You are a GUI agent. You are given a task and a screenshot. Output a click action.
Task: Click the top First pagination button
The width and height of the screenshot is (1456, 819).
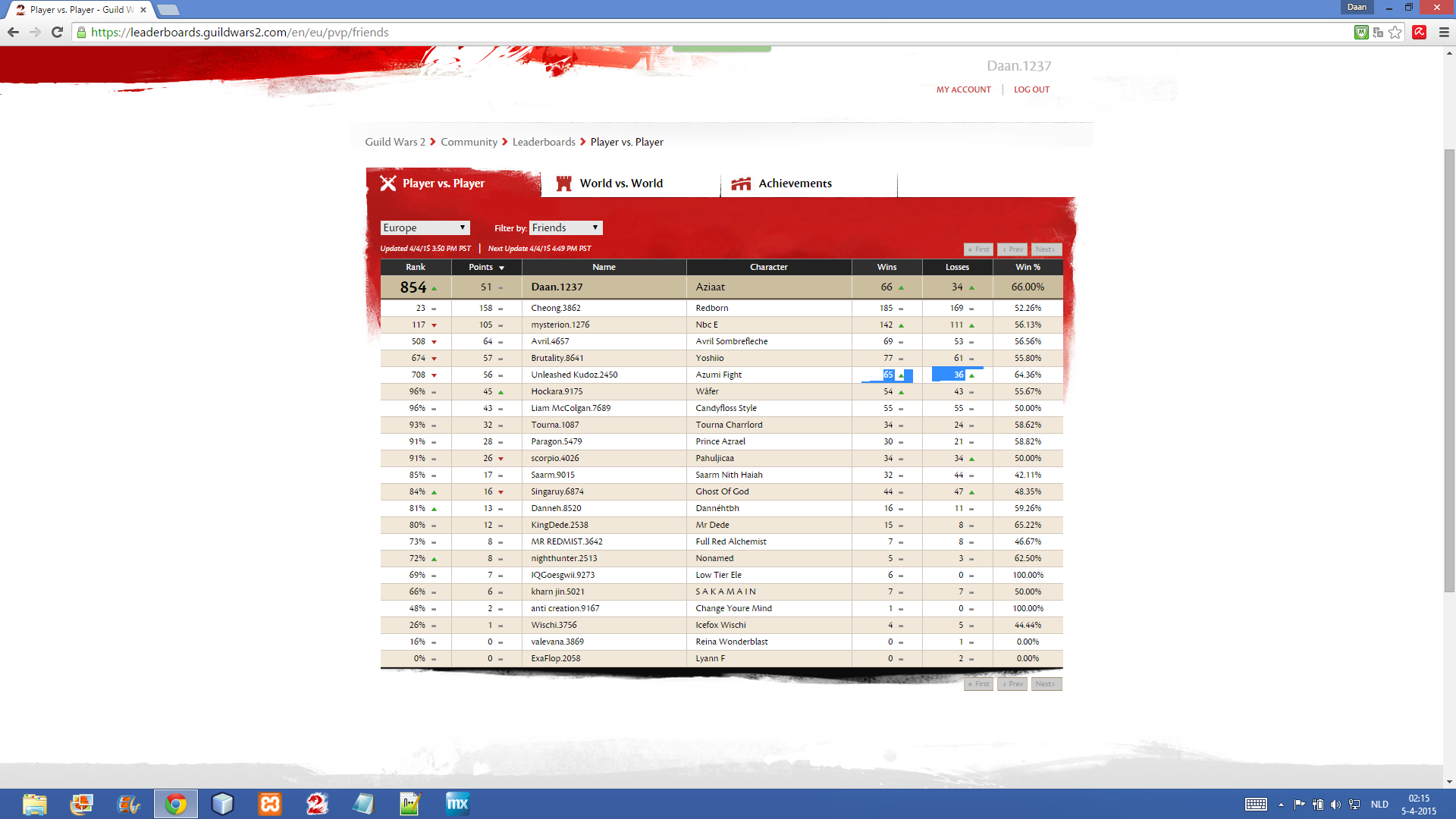point(978,249)
